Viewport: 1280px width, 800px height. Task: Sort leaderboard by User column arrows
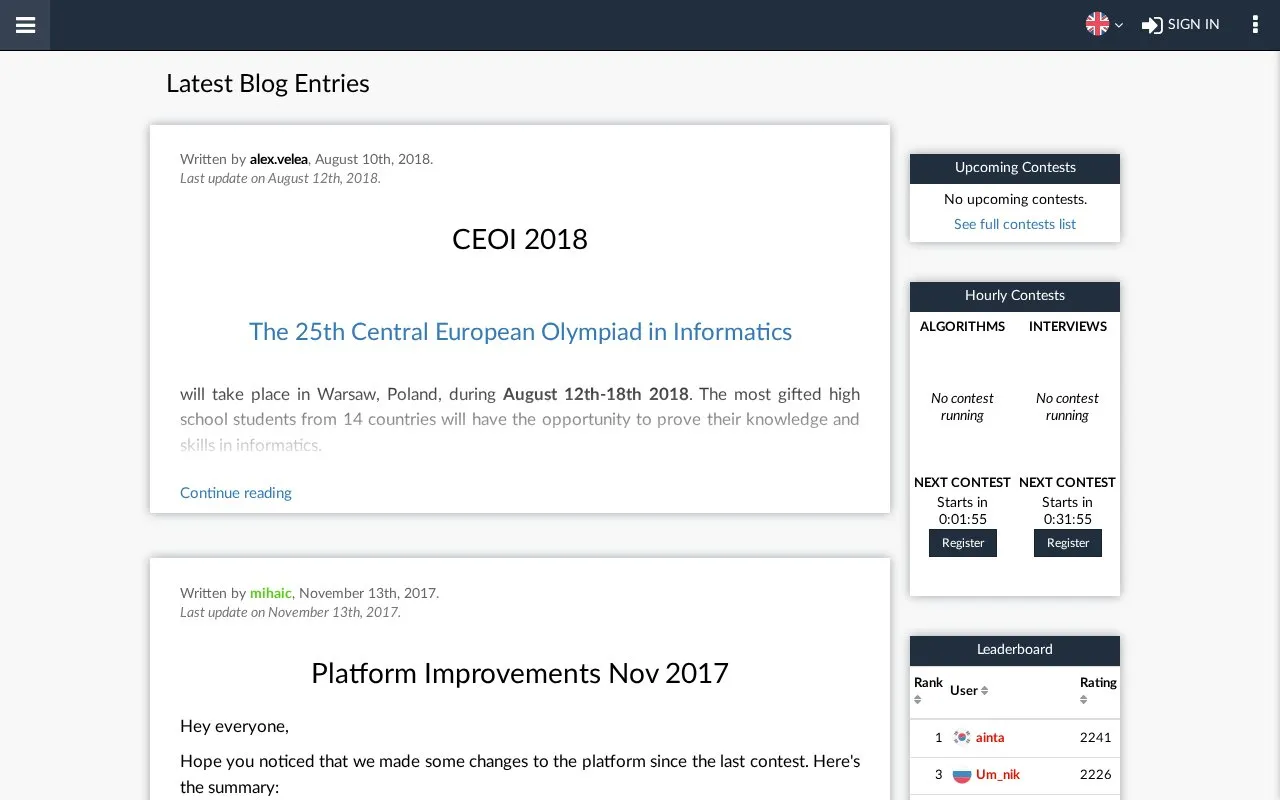tap(984, 691)
